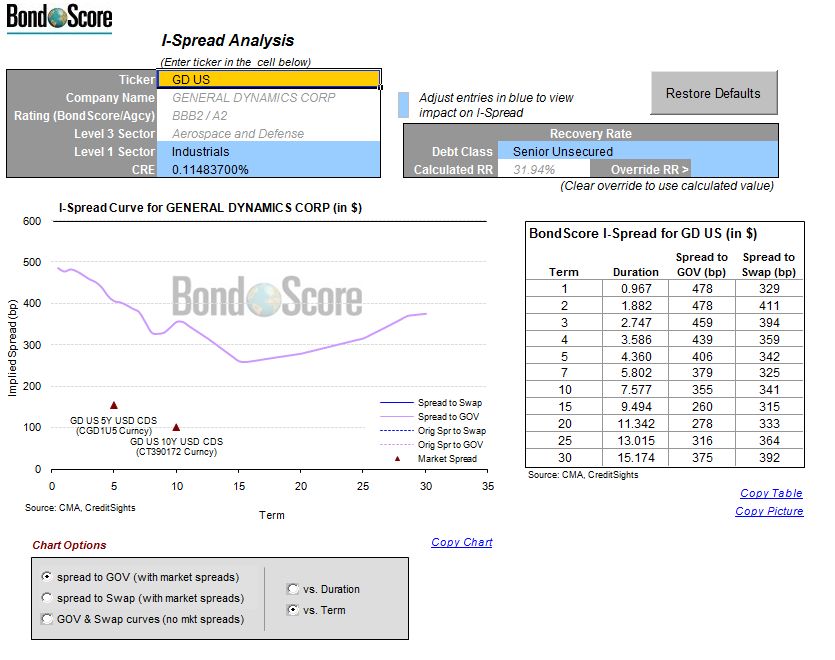Click the company name GENERAL DYNAMICS CORP
Viewport: 835px width, 660px height.
(253, 97)
